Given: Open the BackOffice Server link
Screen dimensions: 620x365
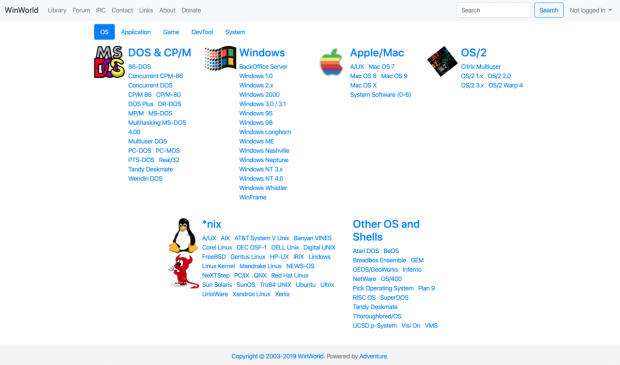Looking at the screenshot, I should tap(263, 66).
